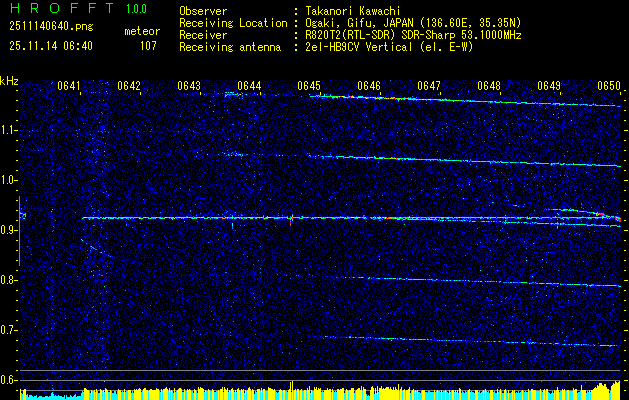Click the 2el-HB9CV Vertical antenna text
Image resolution: width=629 pixels, height=400 pixels.
click(x=389, y=47)
